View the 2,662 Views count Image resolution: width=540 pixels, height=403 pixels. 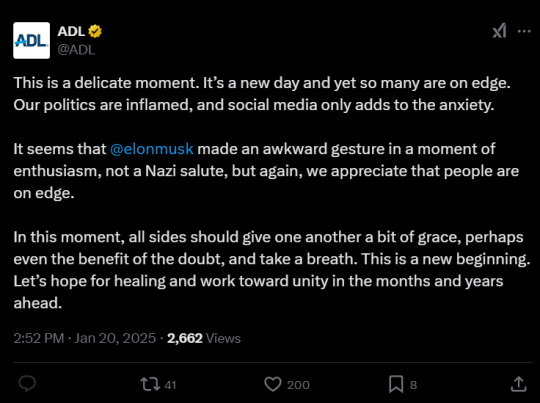(204, 338)
